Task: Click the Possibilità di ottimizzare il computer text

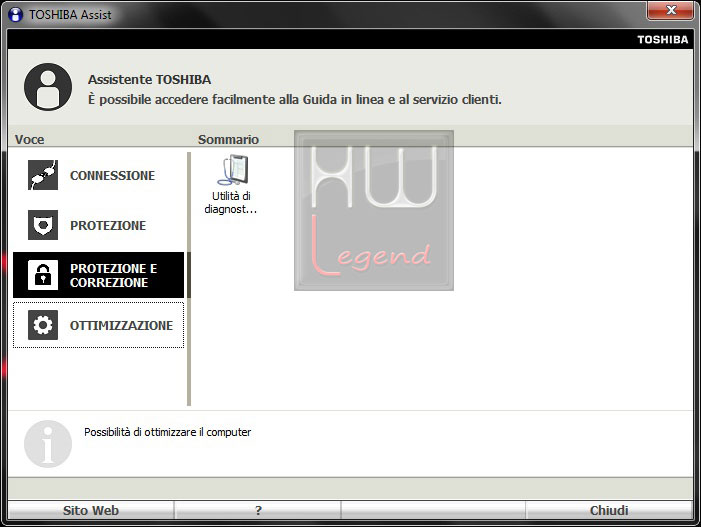Action: click(168, 432)
